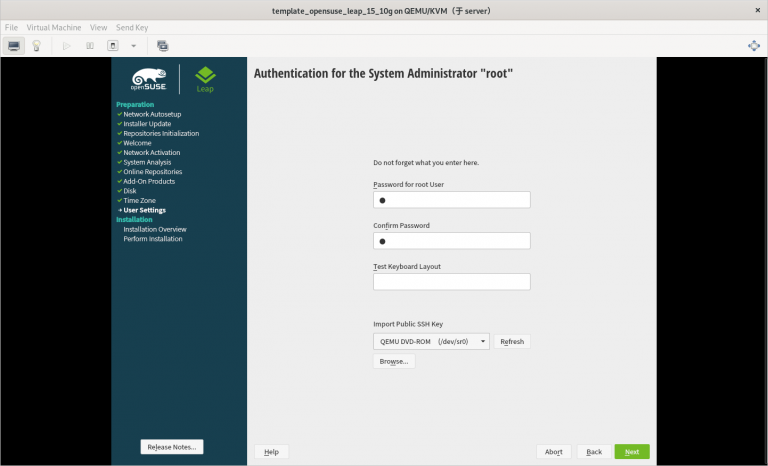Screen dimensions: 768x466
Task: Open Release Notes
Action: [x=172, y=447]
